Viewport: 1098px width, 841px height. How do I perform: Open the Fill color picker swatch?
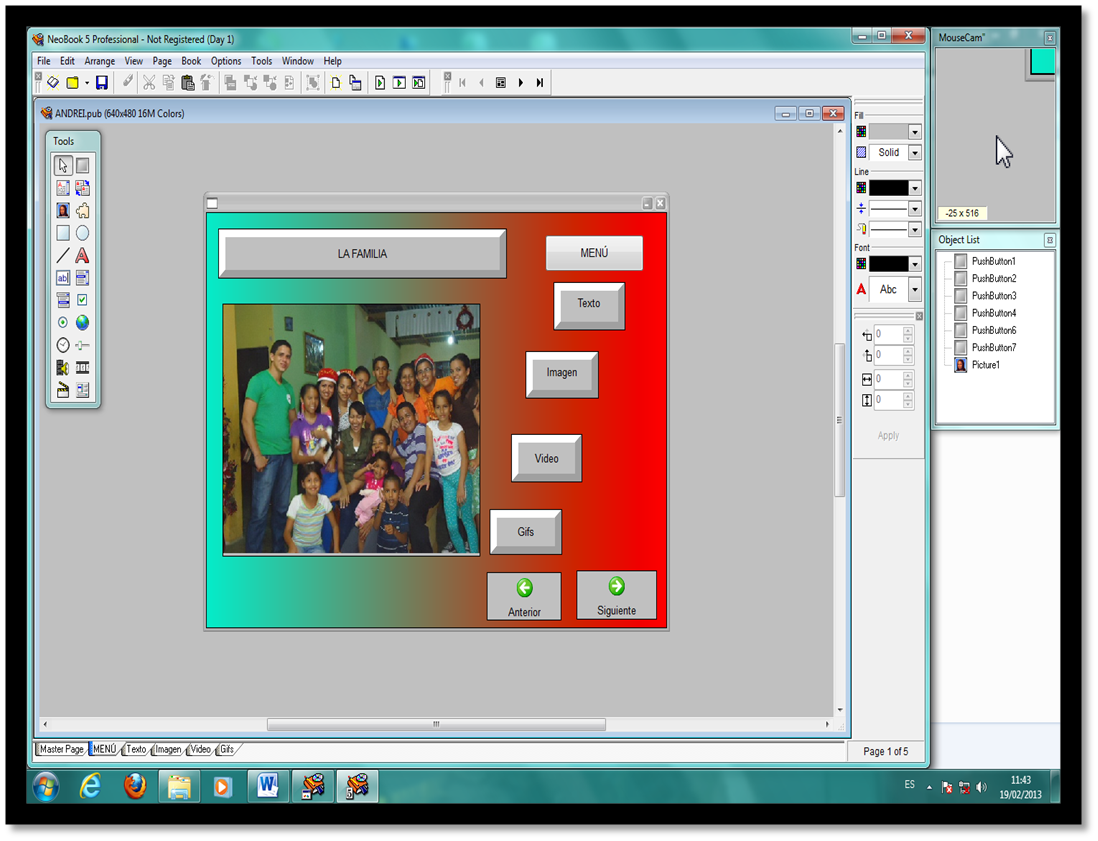point(861,130)
